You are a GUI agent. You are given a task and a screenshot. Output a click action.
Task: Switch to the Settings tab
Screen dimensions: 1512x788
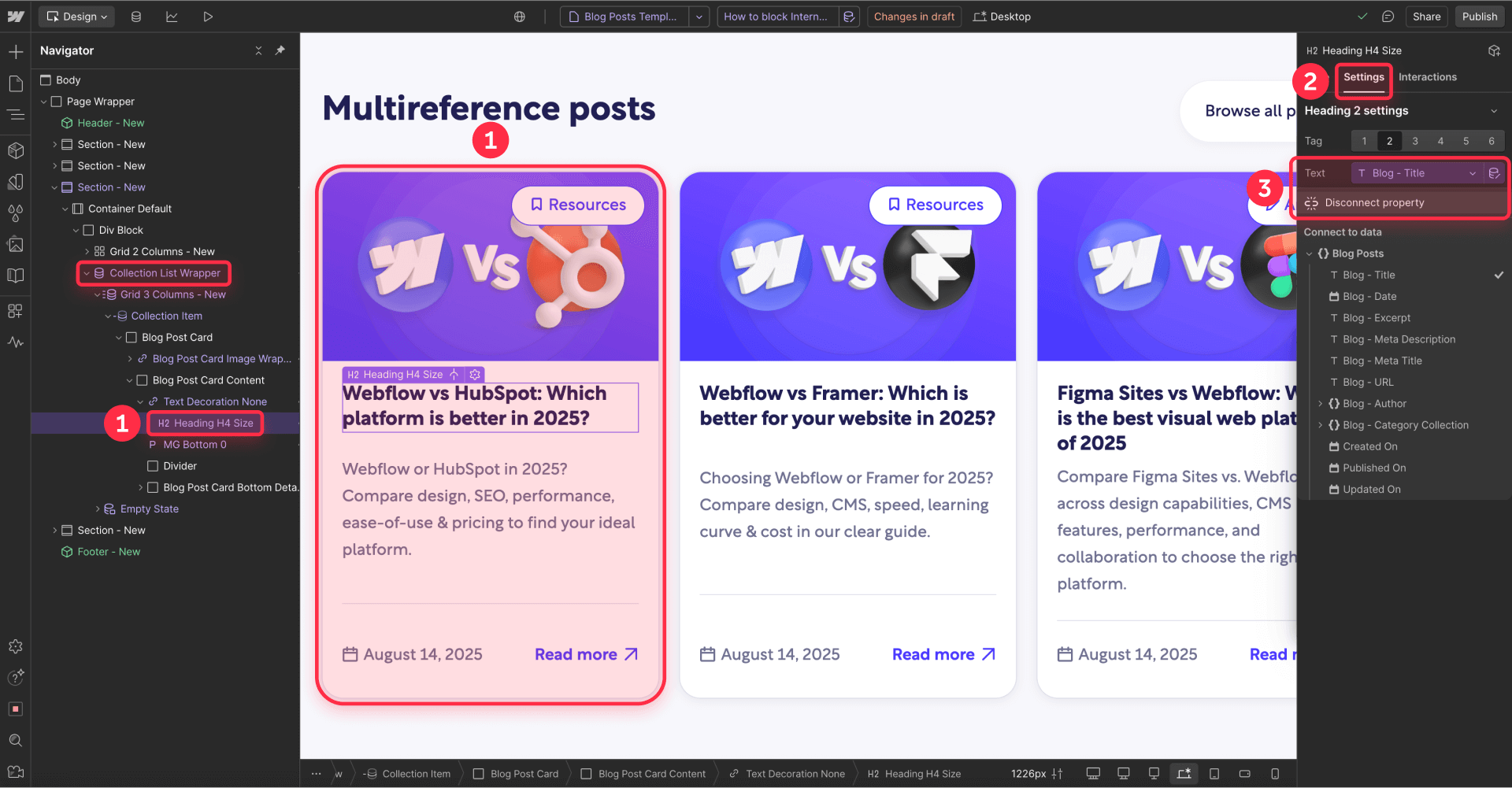click(1363, 77)
